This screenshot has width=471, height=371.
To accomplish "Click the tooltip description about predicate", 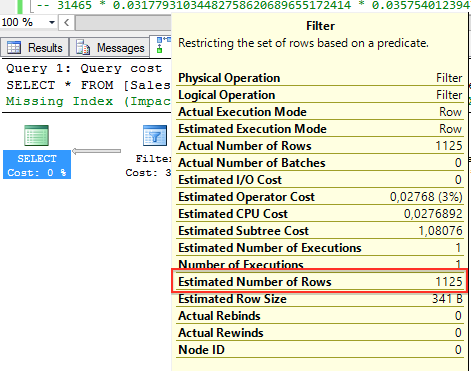I will tap(303, 43).
